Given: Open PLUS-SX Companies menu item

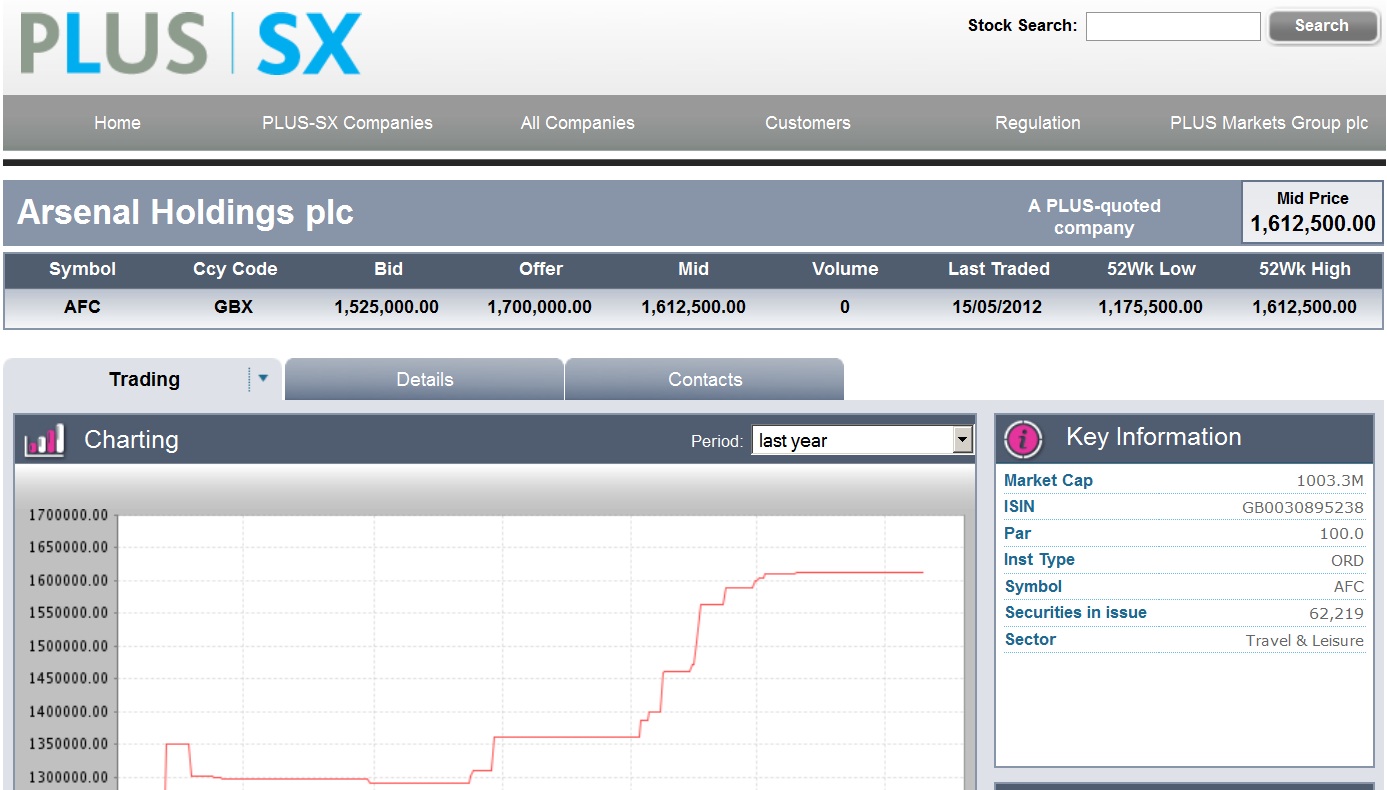Looking at the screenshot, I should click(x=347, y=123).
